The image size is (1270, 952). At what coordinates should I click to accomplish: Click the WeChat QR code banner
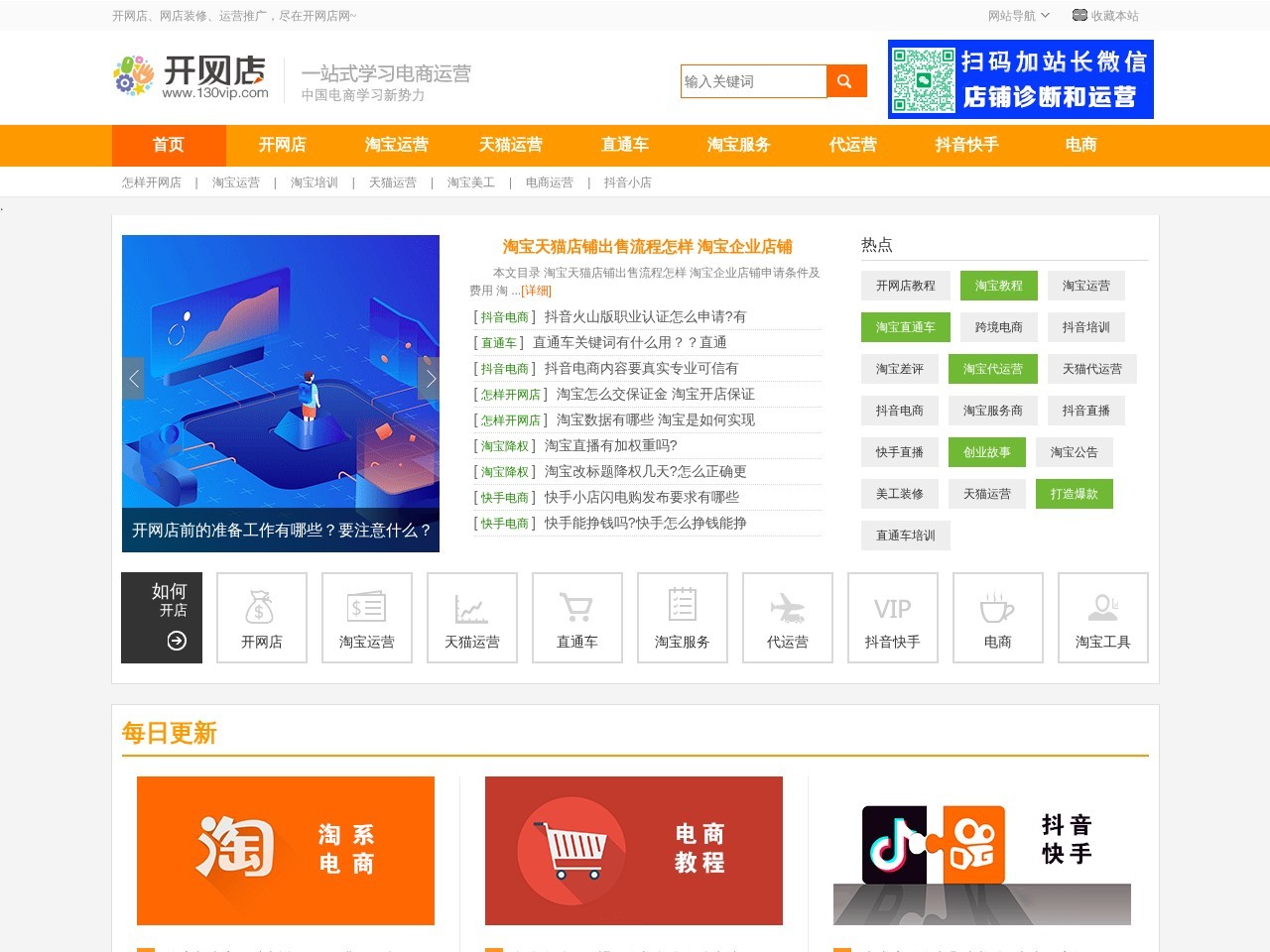pos(1021,79)
